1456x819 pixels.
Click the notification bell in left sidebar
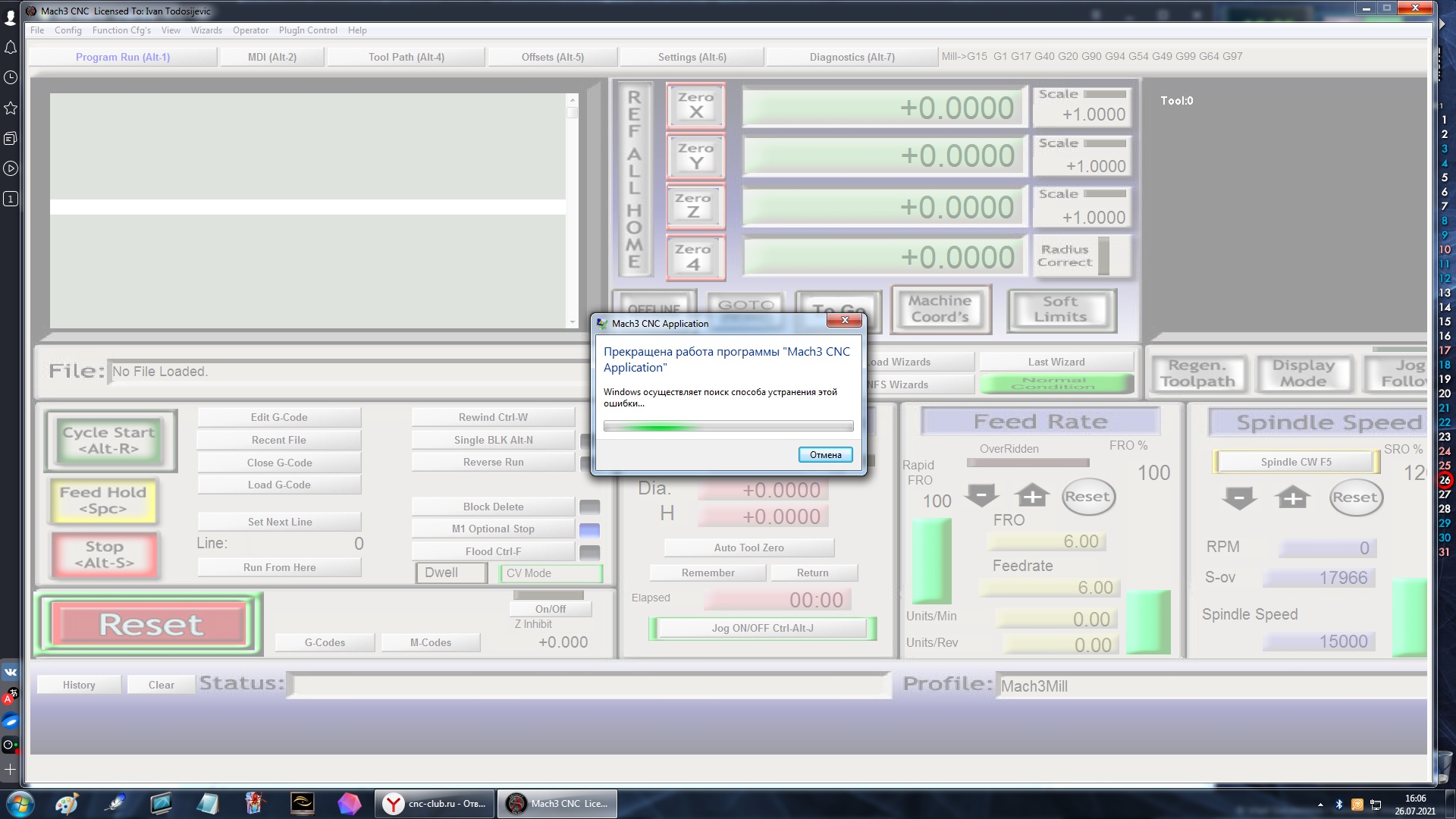click(x=11, y=48)
